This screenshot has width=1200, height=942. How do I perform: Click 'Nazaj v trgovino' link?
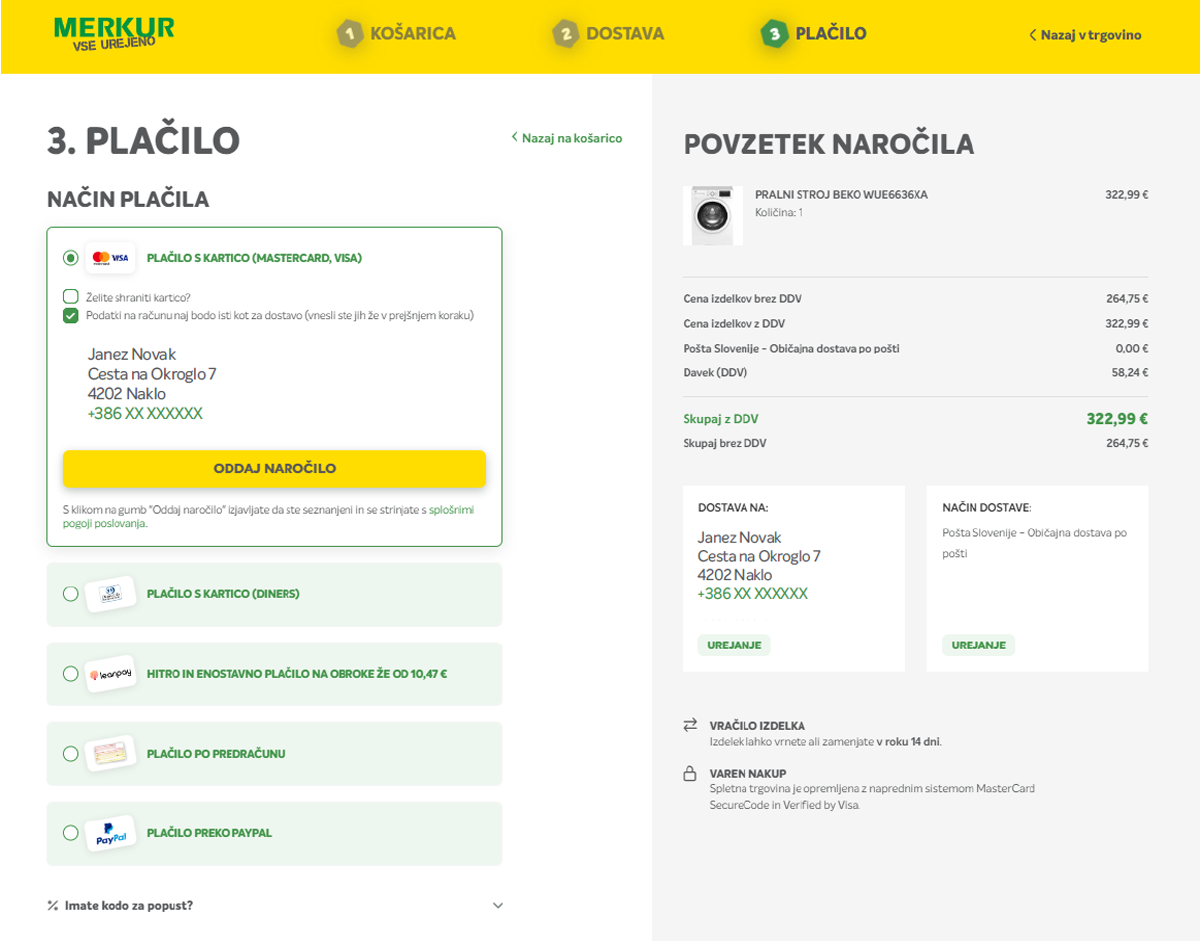click(1086, 35)
